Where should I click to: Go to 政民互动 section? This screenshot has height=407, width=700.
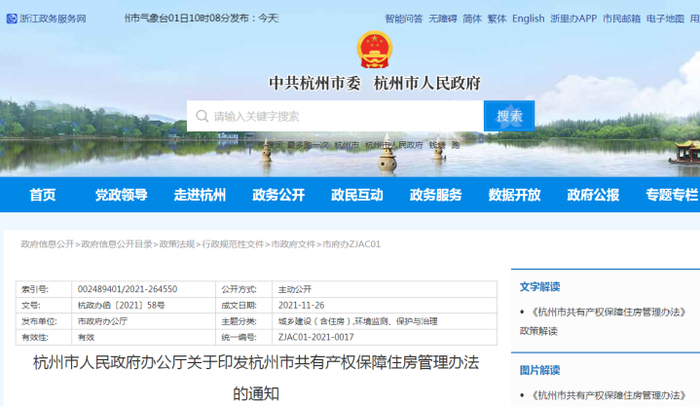357,195
